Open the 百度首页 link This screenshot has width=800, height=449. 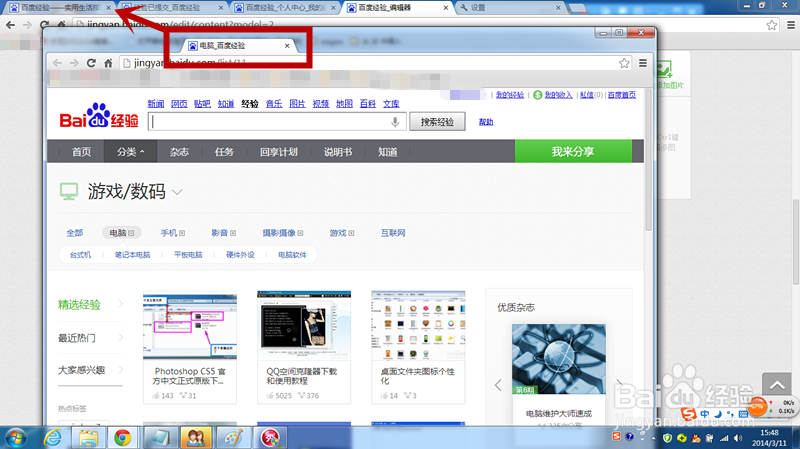pos(621,95)
